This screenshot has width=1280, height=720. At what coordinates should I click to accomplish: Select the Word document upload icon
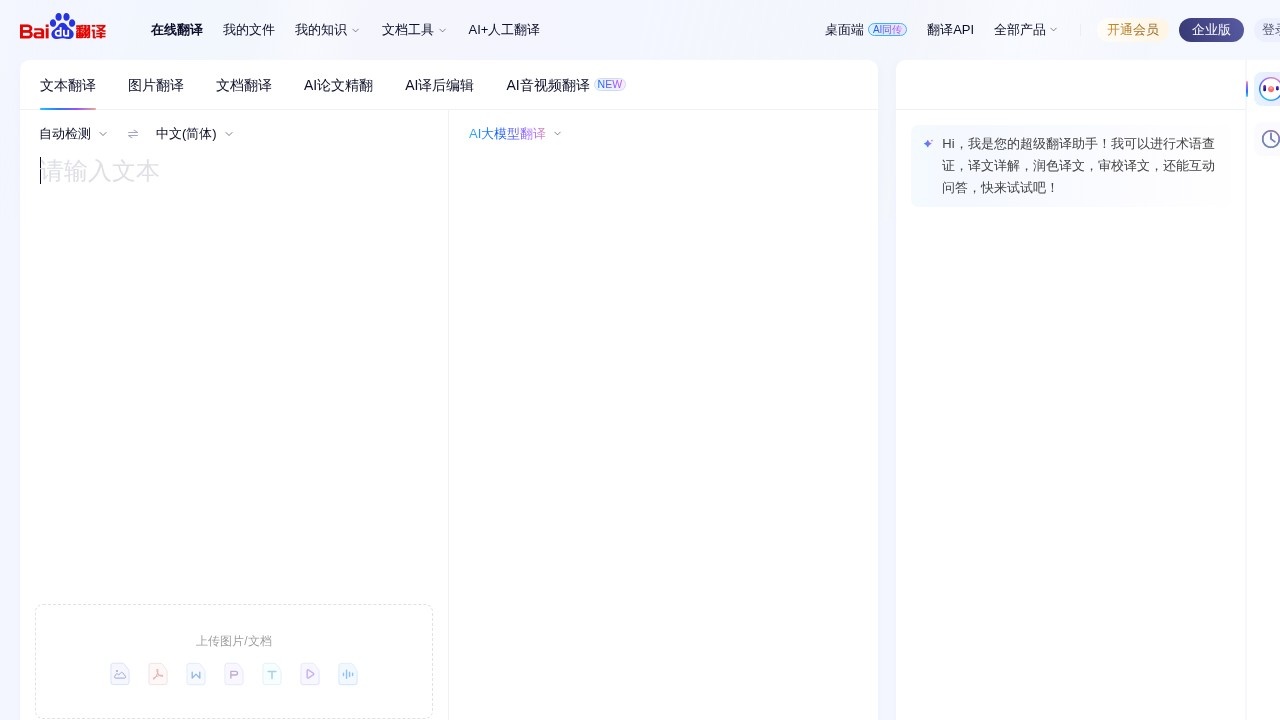coord(196,674)
